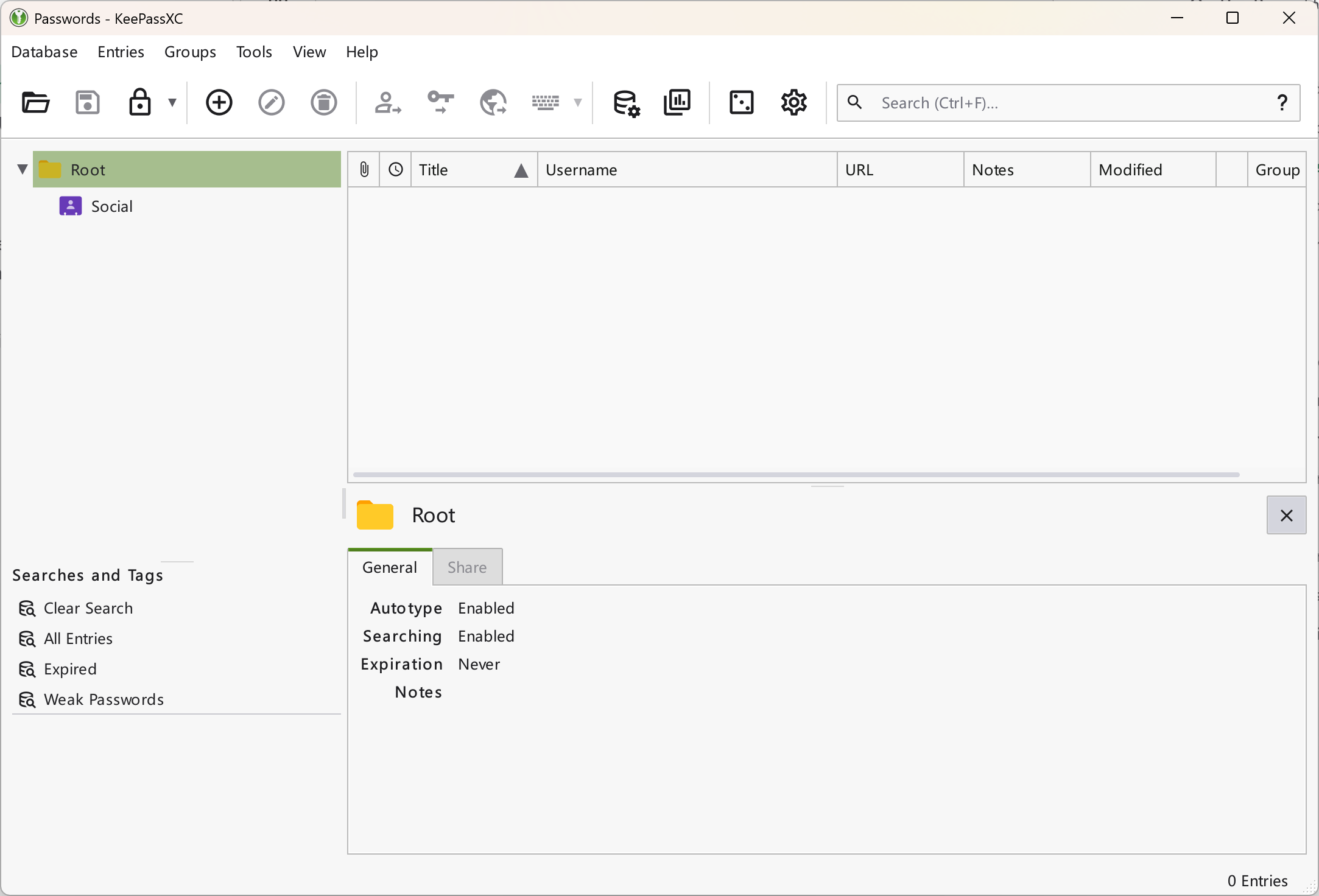Launch password generator dice icon
Image resolution: width=1319 pixels, height=896 pixels.
(x=742, y=102)
